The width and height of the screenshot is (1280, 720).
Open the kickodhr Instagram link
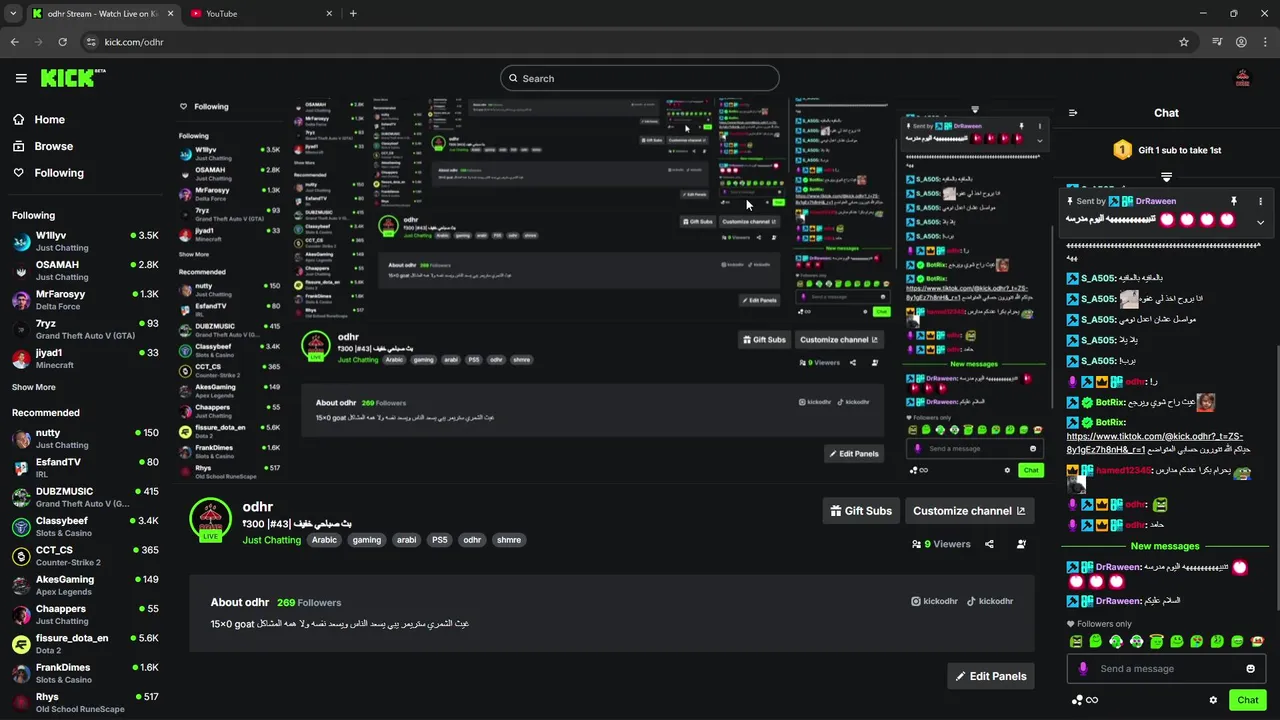(934, 601)
